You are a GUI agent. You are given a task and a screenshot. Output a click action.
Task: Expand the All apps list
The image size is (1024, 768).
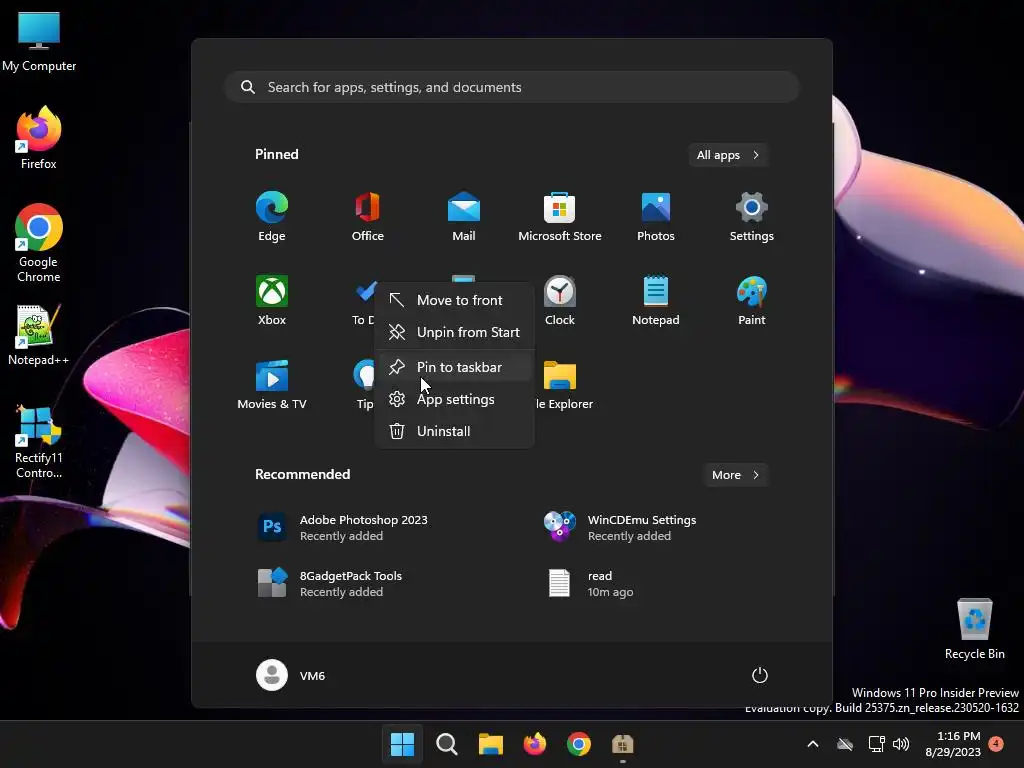(x=728, y=155)
